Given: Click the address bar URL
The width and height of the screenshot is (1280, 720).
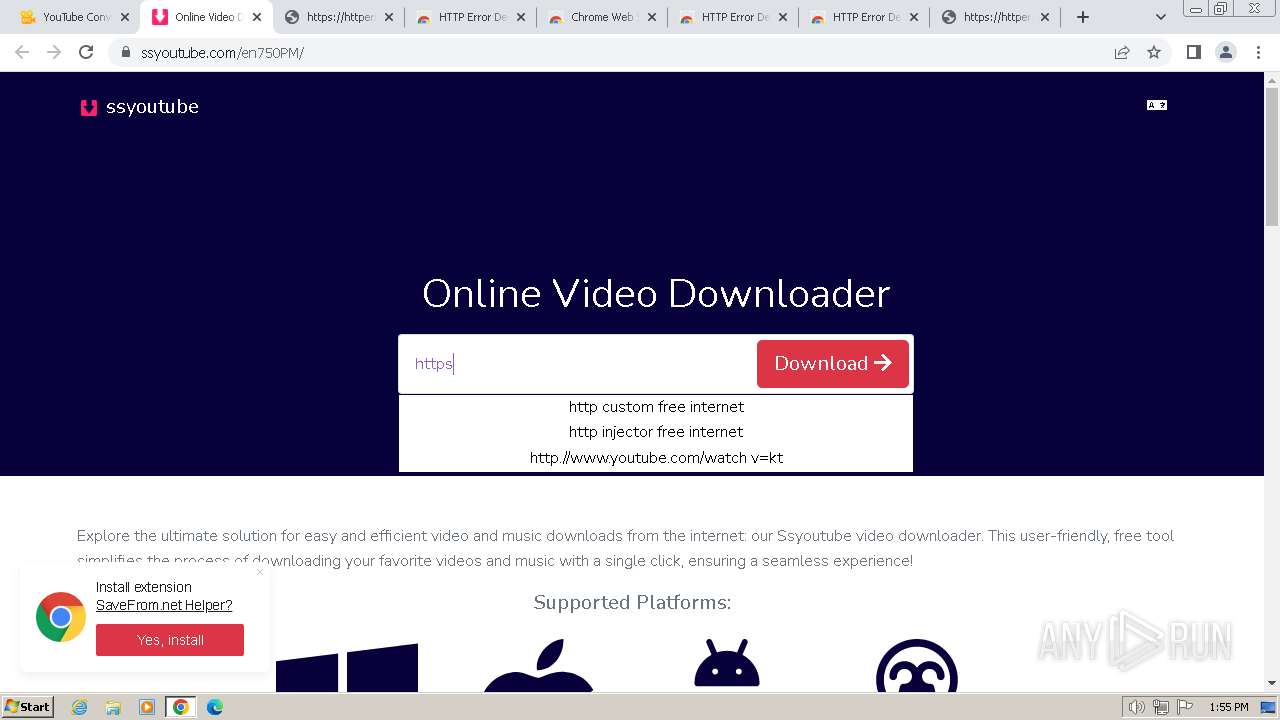Looking at the screenshot, I should click(x=222, y=53).
